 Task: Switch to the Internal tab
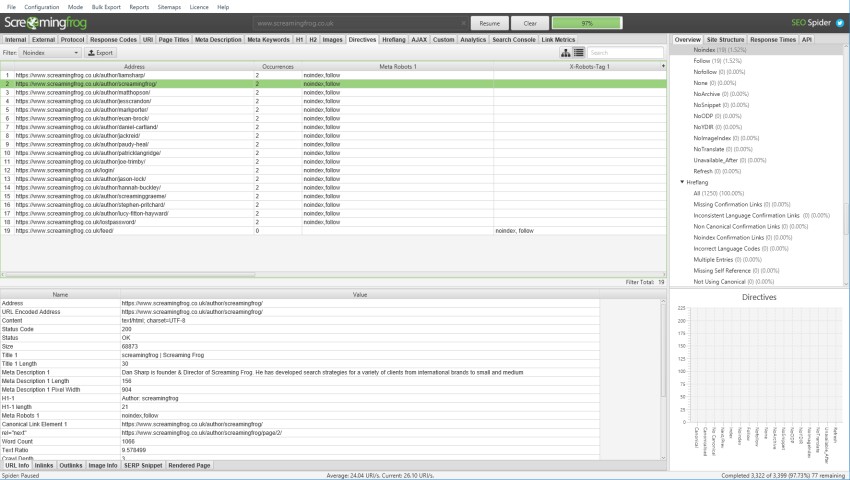tap(15, 40)
